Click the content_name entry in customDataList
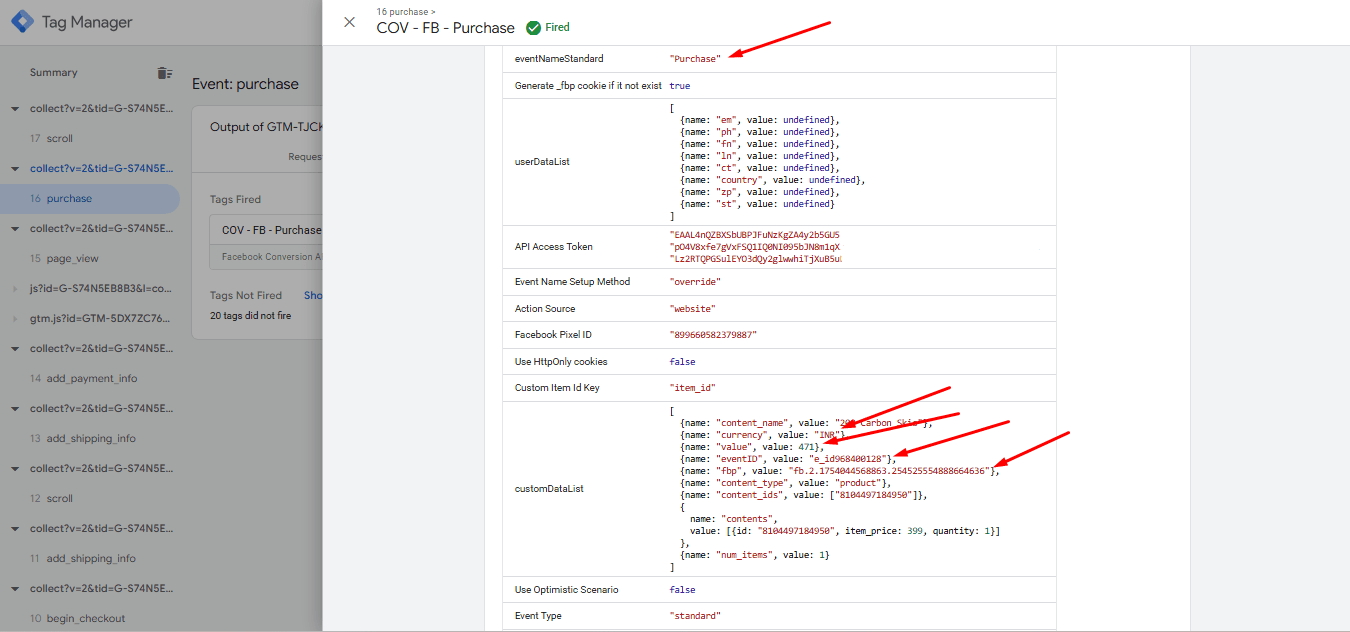 (806, 423)
